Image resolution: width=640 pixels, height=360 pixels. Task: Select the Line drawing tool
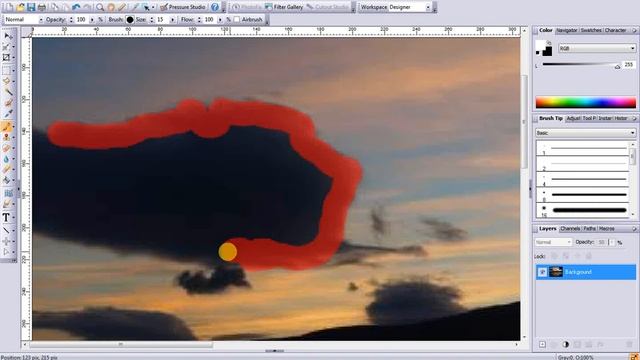(7, 231)
